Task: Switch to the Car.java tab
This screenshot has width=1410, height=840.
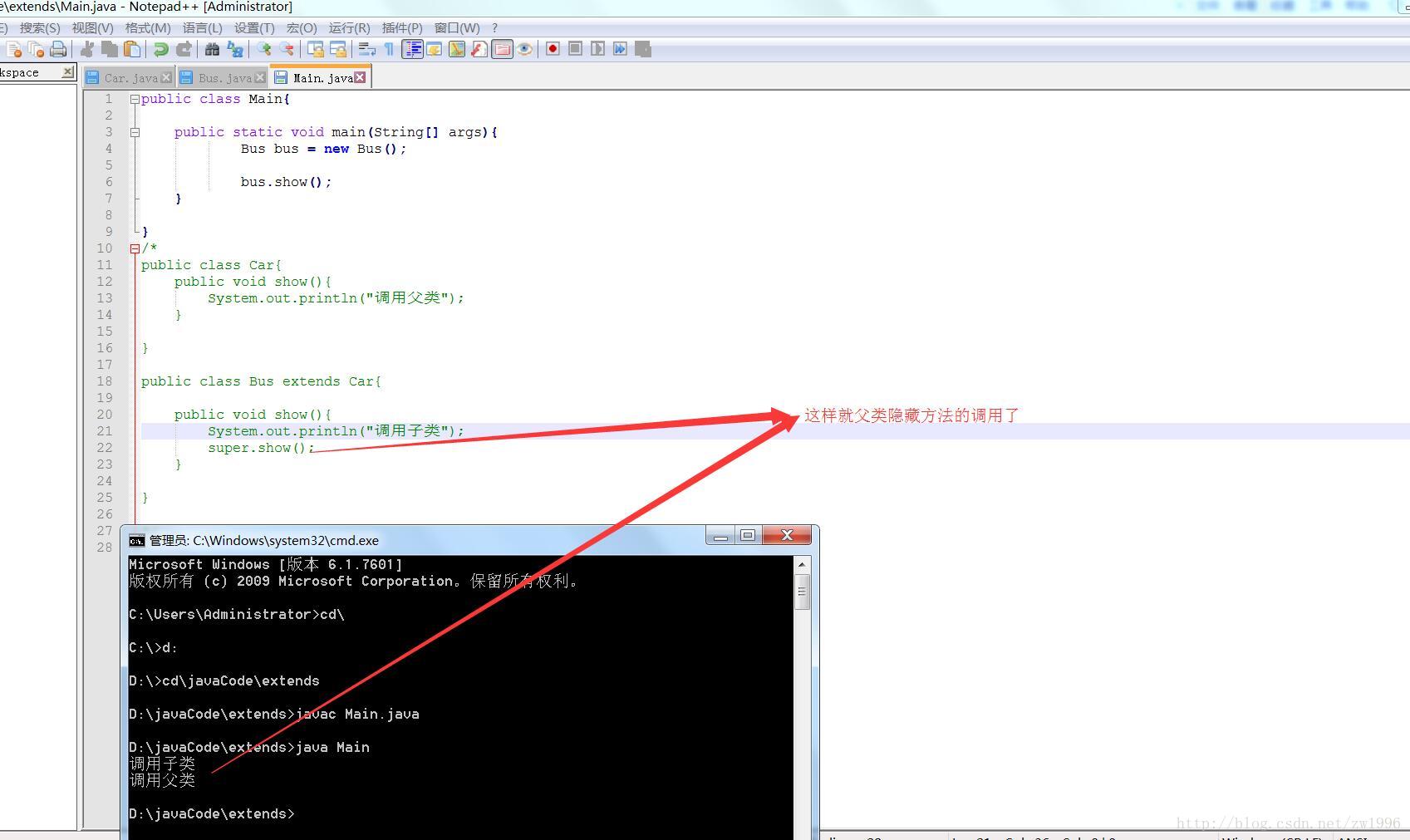Action: pyautogui.click(x=130, y=78)
